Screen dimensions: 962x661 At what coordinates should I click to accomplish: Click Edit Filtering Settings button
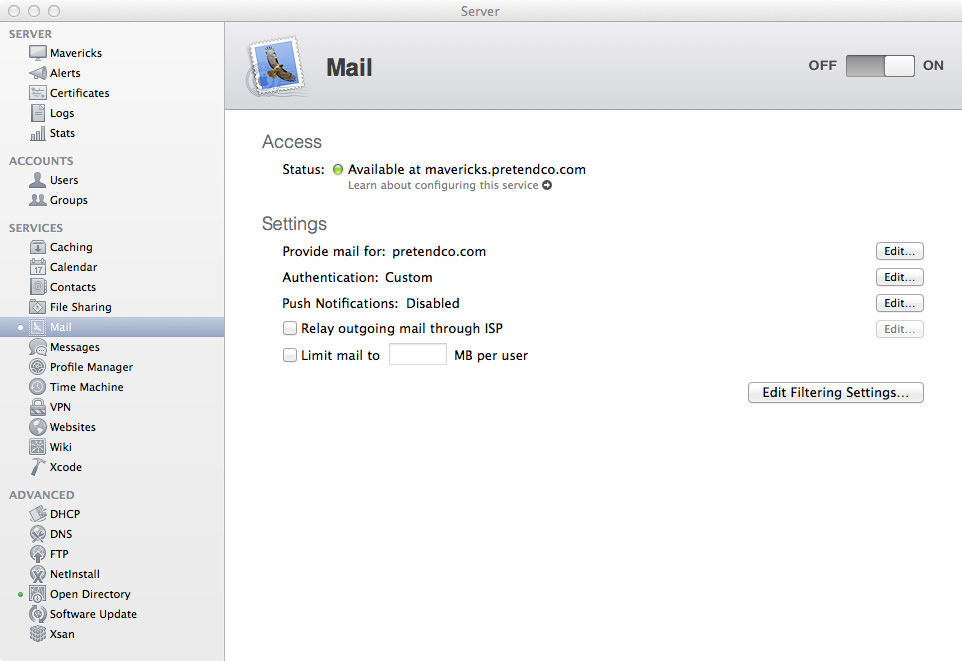coord(836,393)
